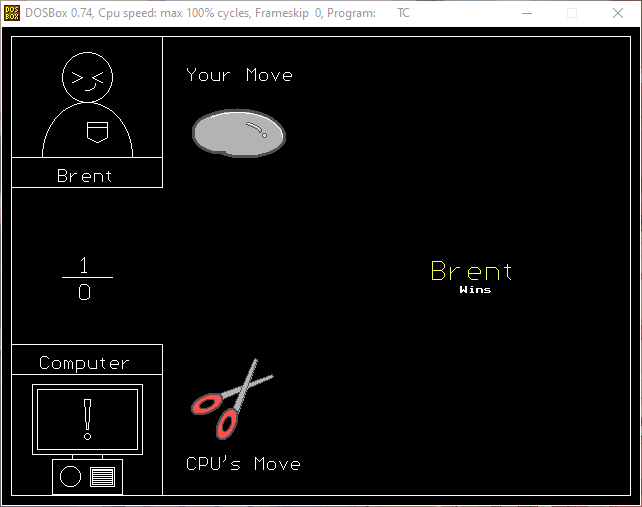Click the gray rock move icon
642x507 pixels.
click(238, 134)
